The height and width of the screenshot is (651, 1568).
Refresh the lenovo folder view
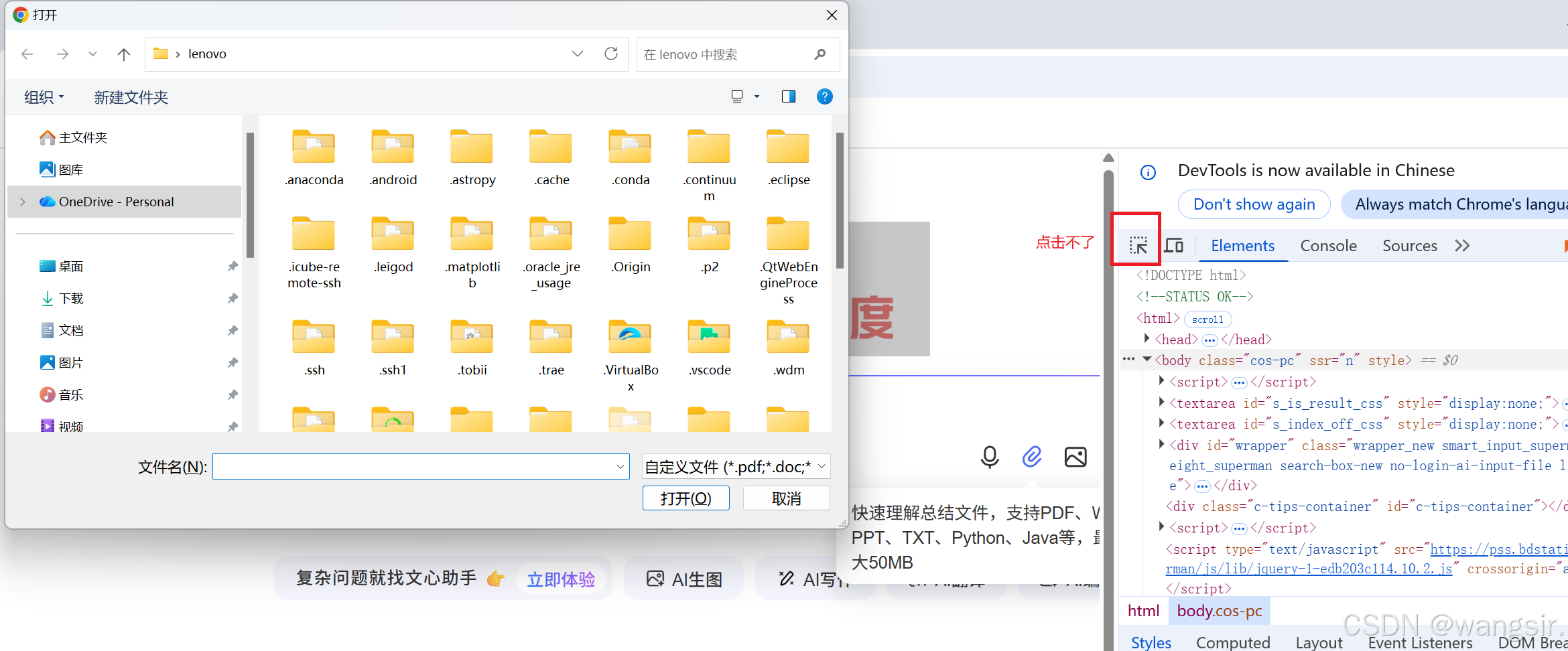[x=611, y=54]
